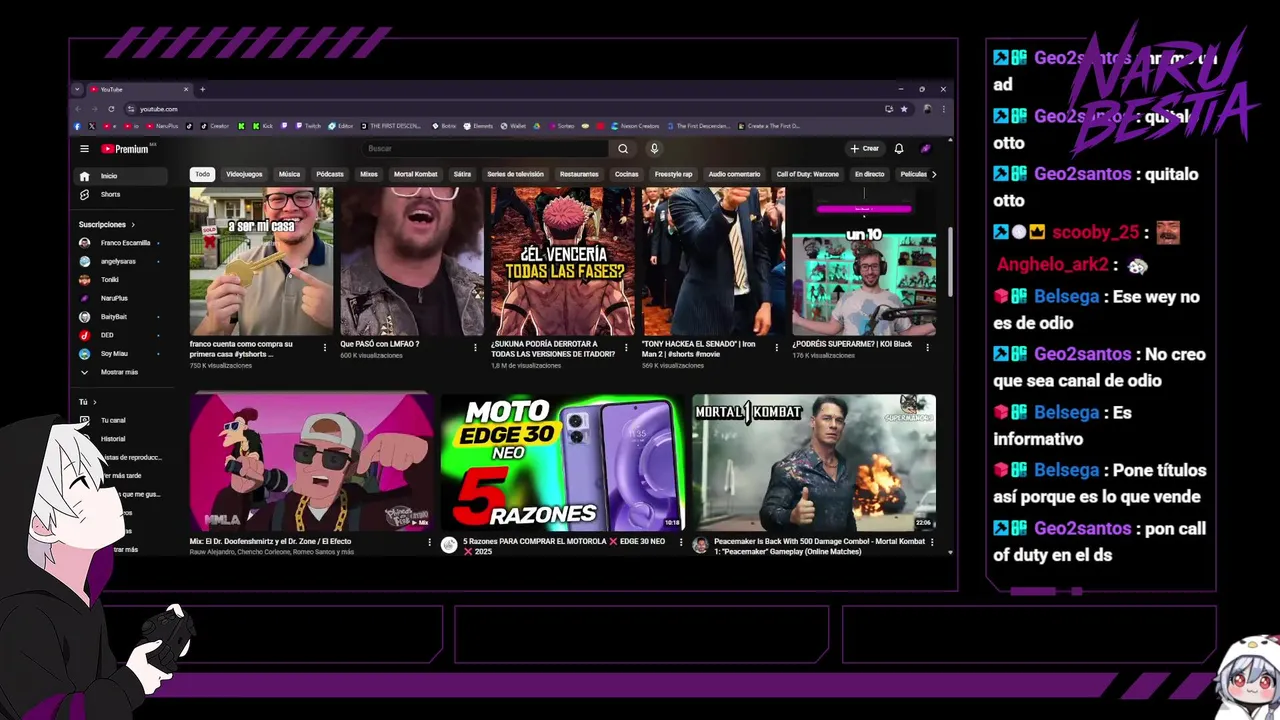Activate voice search microphone
Image resolution: width=1280 pixels, height=720 pixels.
pos(654,149)
